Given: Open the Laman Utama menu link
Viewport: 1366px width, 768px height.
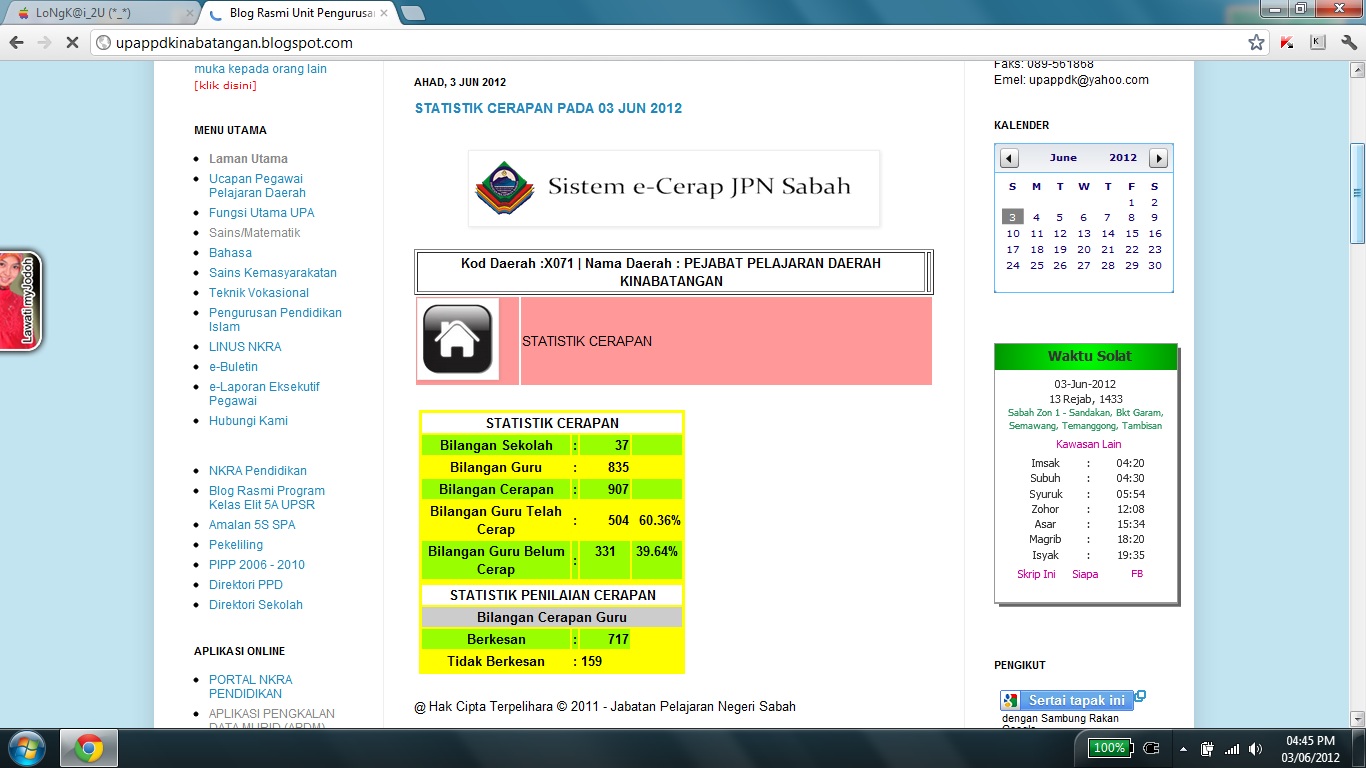Looking at the screenshot, I should pyautogui.click(x=248, y=158).
